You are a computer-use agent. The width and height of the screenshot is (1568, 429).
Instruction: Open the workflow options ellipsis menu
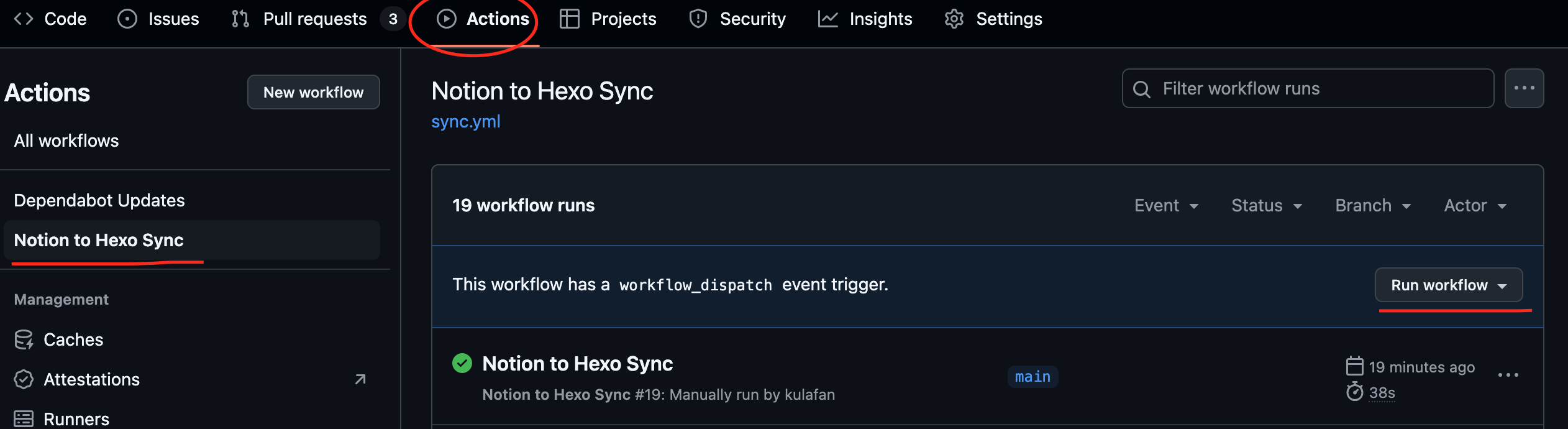[x=1524, y=88]
